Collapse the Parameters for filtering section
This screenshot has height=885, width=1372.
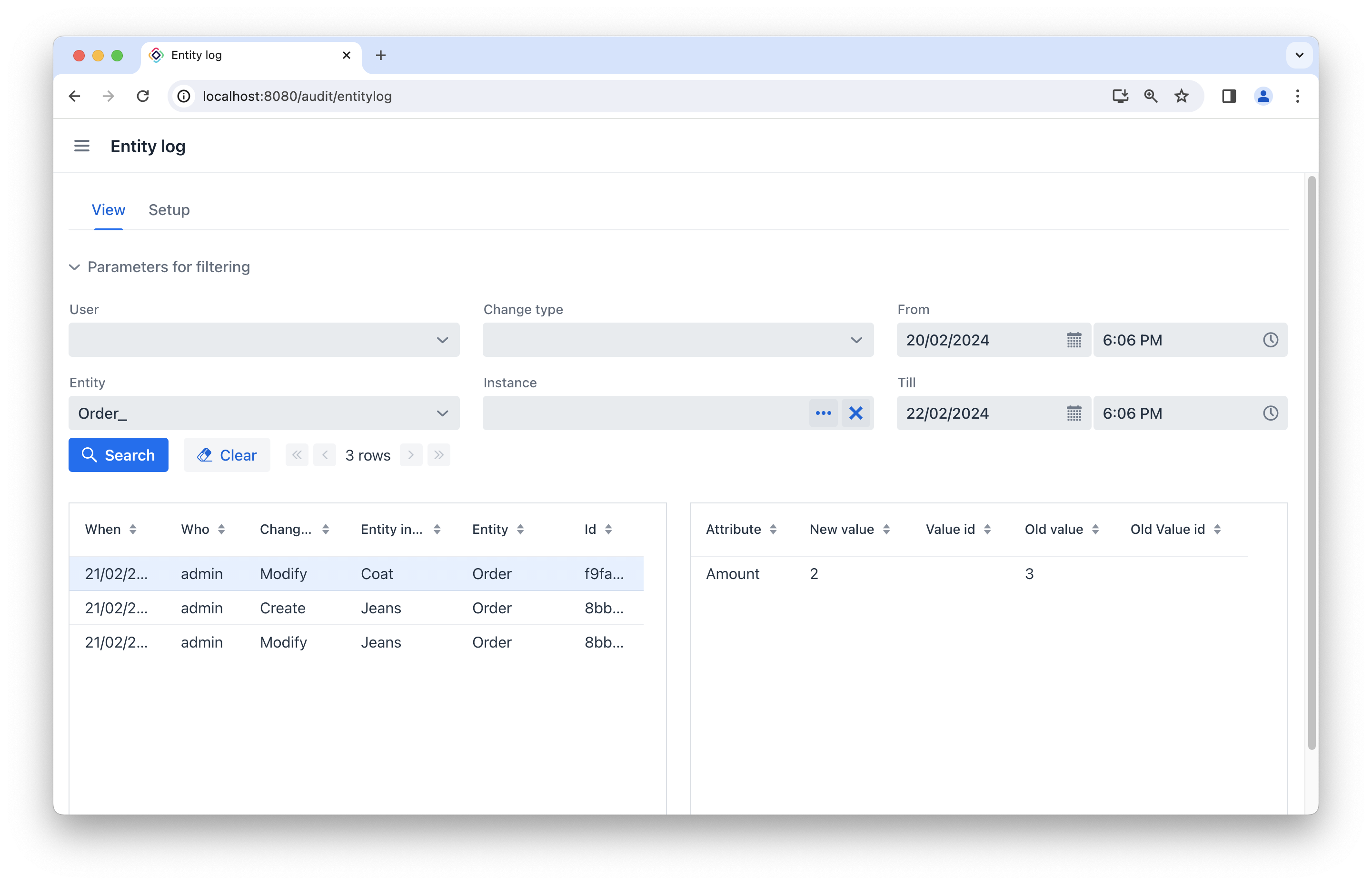point(160,266)
